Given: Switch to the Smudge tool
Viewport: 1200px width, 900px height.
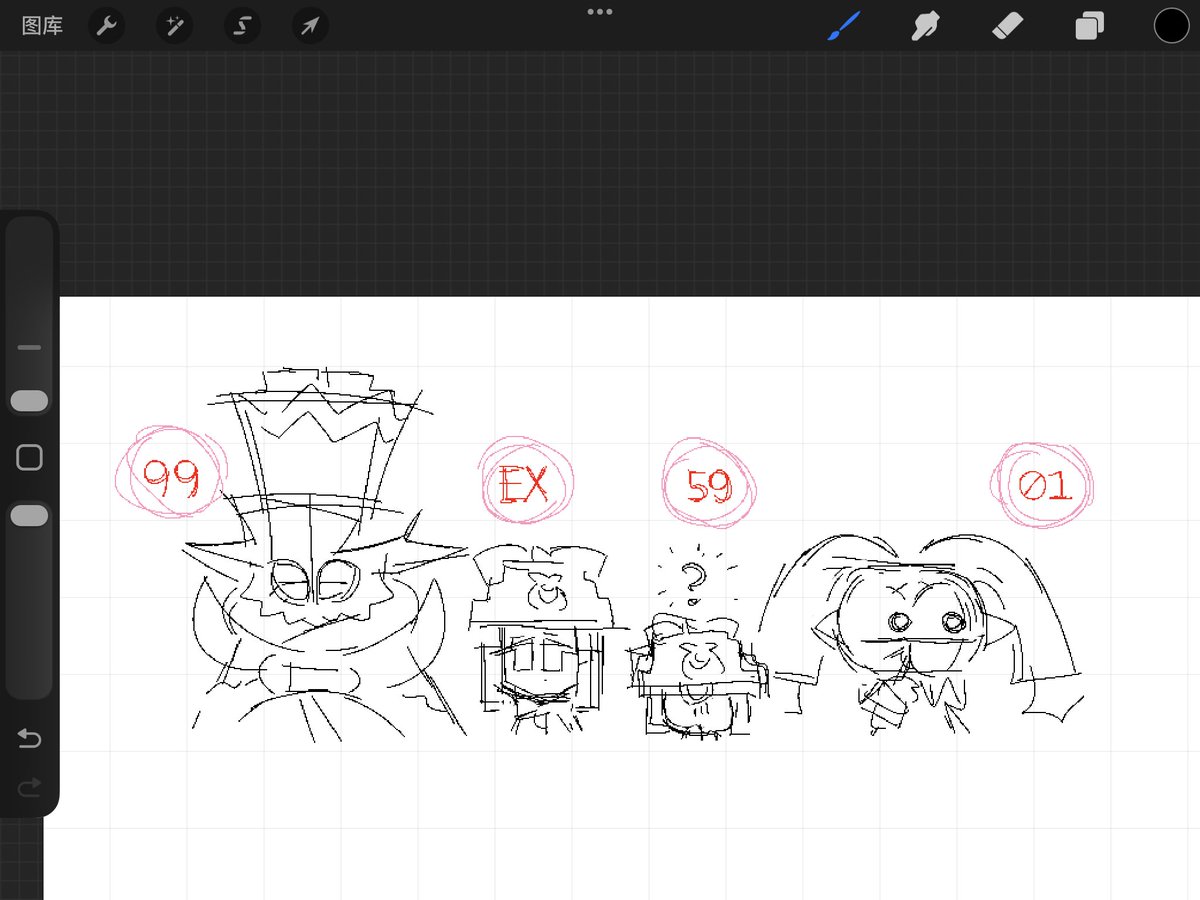Looking at the screenshot, I should click(x=925, y=26).
